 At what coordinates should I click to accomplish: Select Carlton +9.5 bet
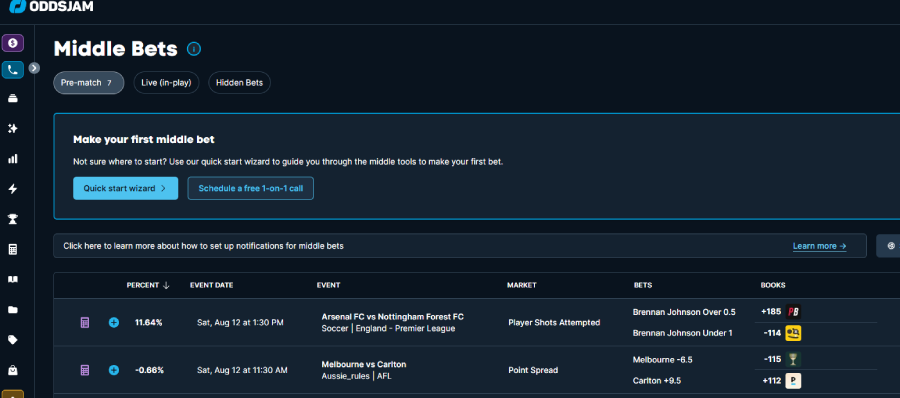coord(657,381)
